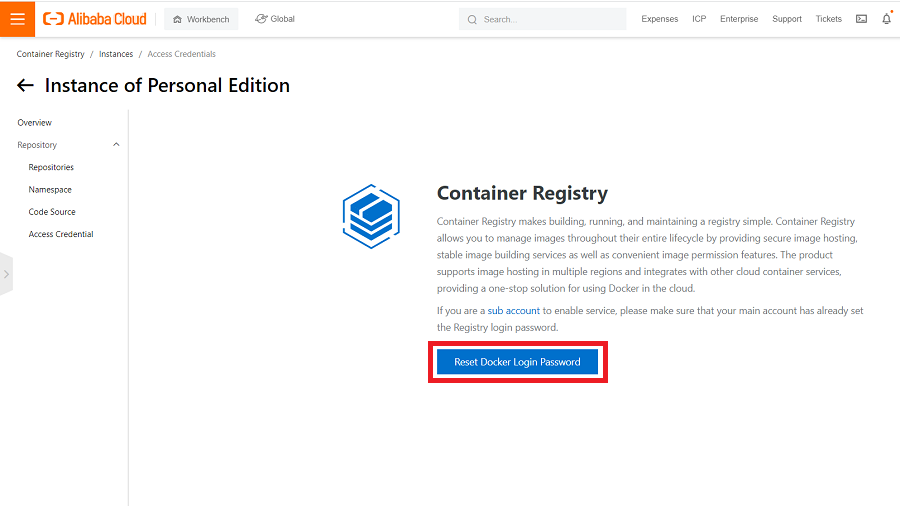Go to Overview in sidebar
The width and height of the screenshot is (900, 506).
pyautogui.click(x=35, y=123)
